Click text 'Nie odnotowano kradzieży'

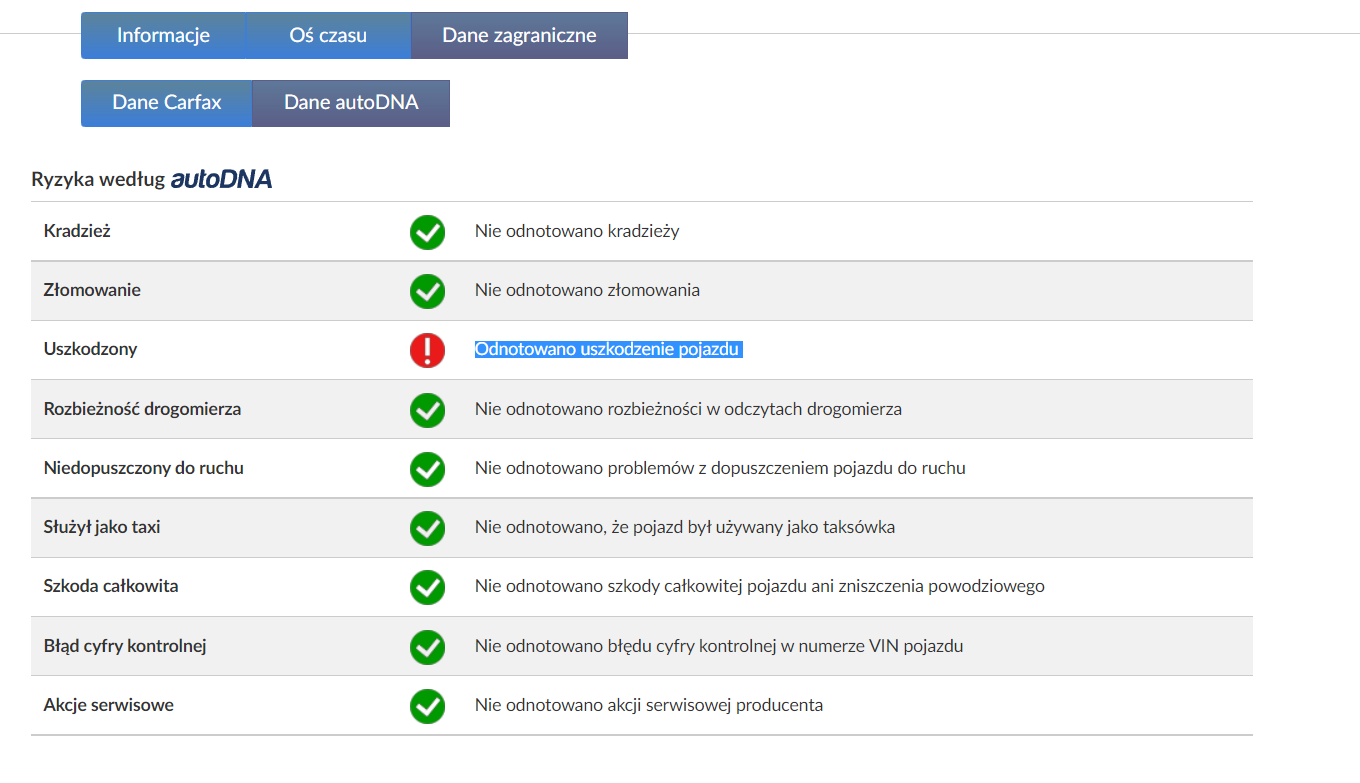point(577,231)
